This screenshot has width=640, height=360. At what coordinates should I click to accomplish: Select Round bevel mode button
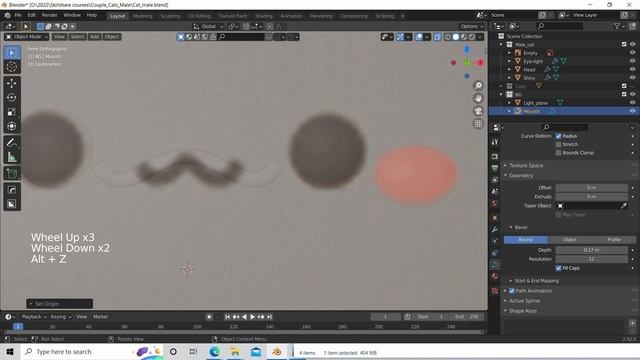pos(525,240)
